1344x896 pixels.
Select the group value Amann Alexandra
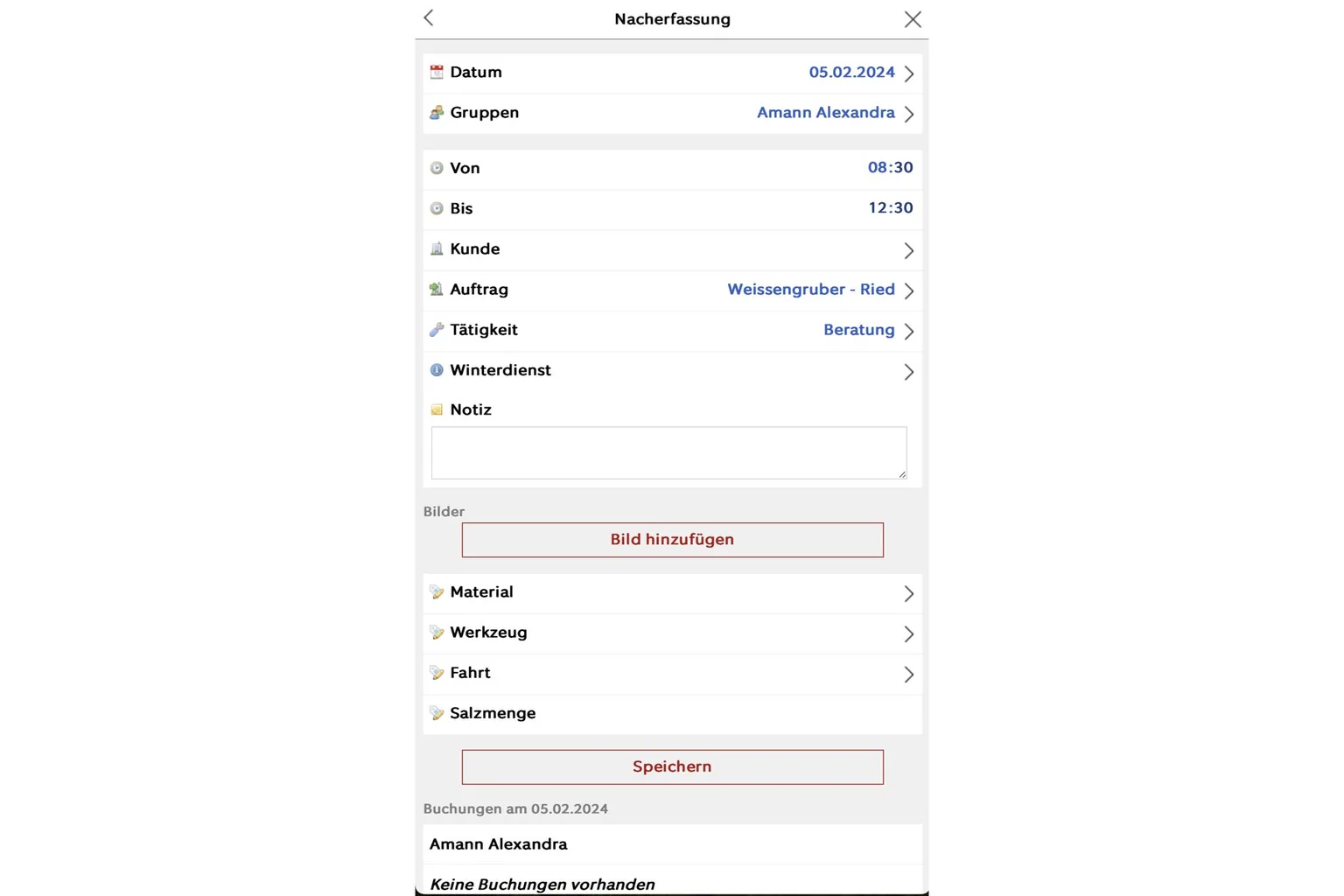click(825, 113)
